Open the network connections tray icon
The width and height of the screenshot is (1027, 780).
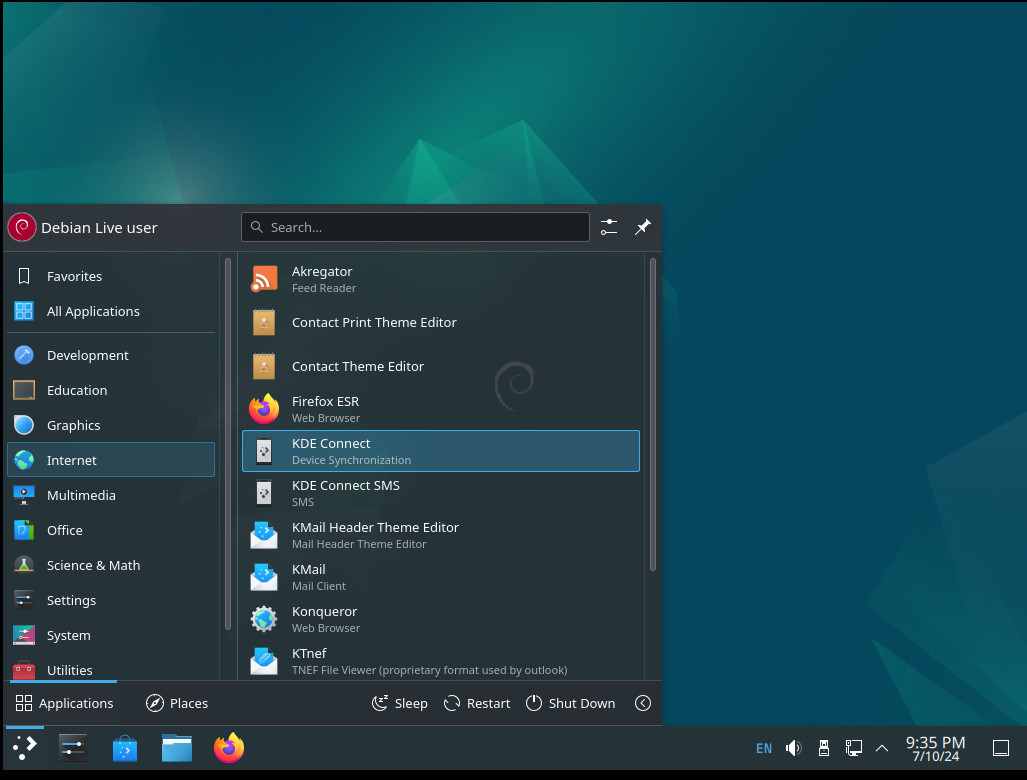(x=853, y=748)
